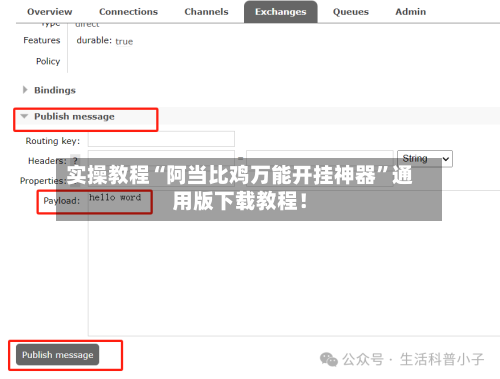Switch to the Connections tab
The height and width of the screenshot is (379, 500).
[x=128, y=12]
